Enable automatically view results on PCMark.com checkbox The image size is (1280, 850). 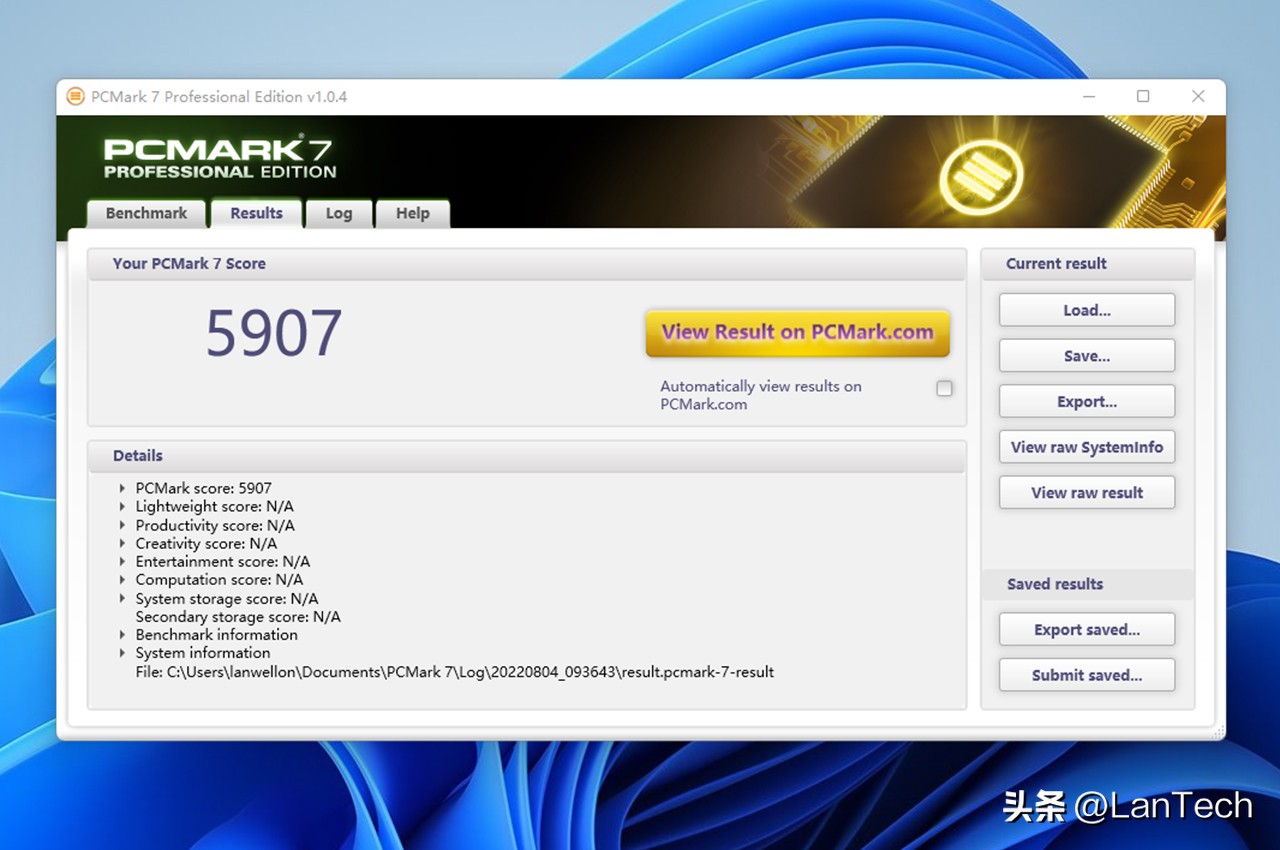[x=944, y=389]
